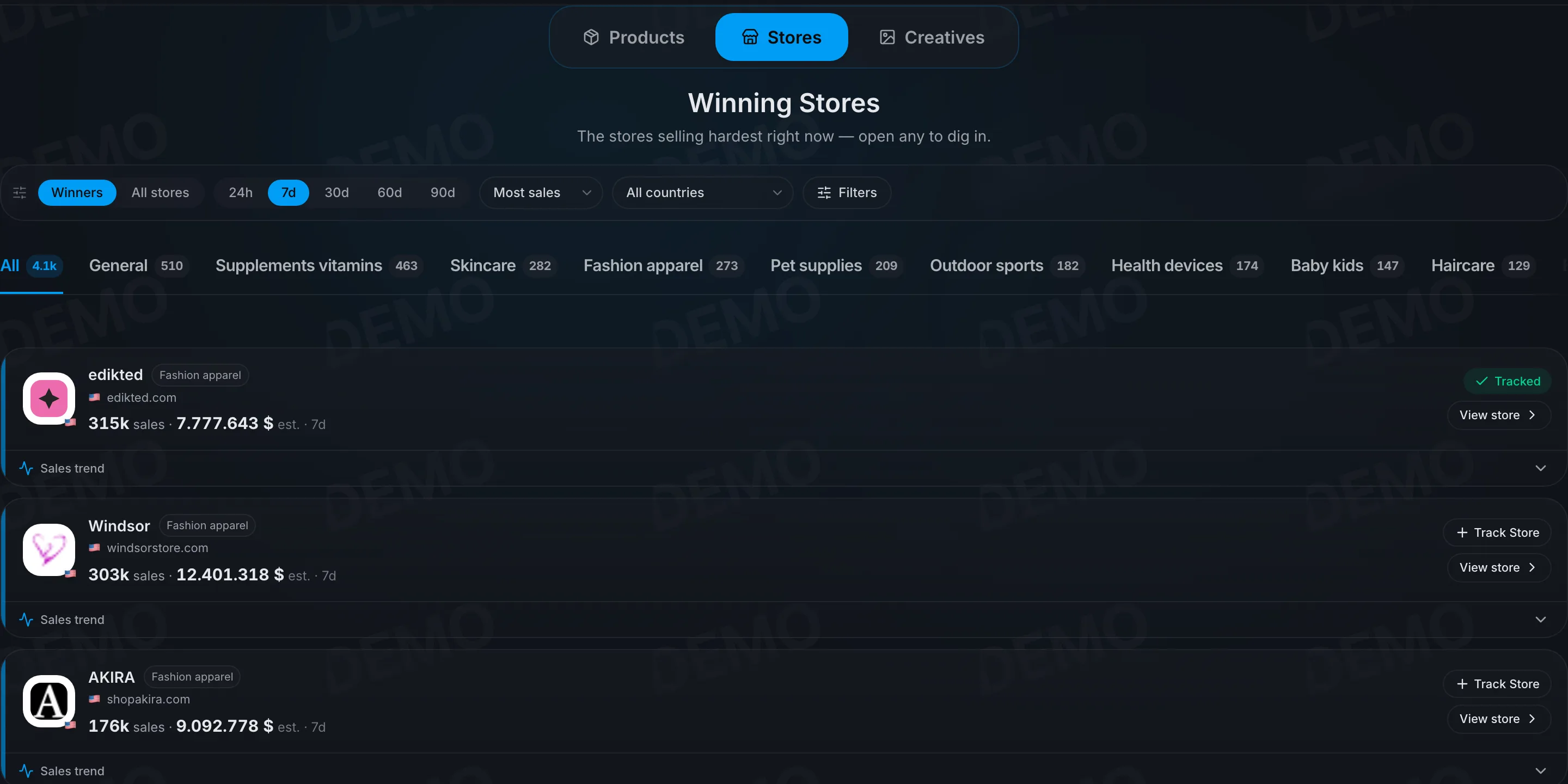Click the US flag beside windsorstore.com
Viewport: 1568px width, 784px height.
pyautogui.click(x=94, y=548)
